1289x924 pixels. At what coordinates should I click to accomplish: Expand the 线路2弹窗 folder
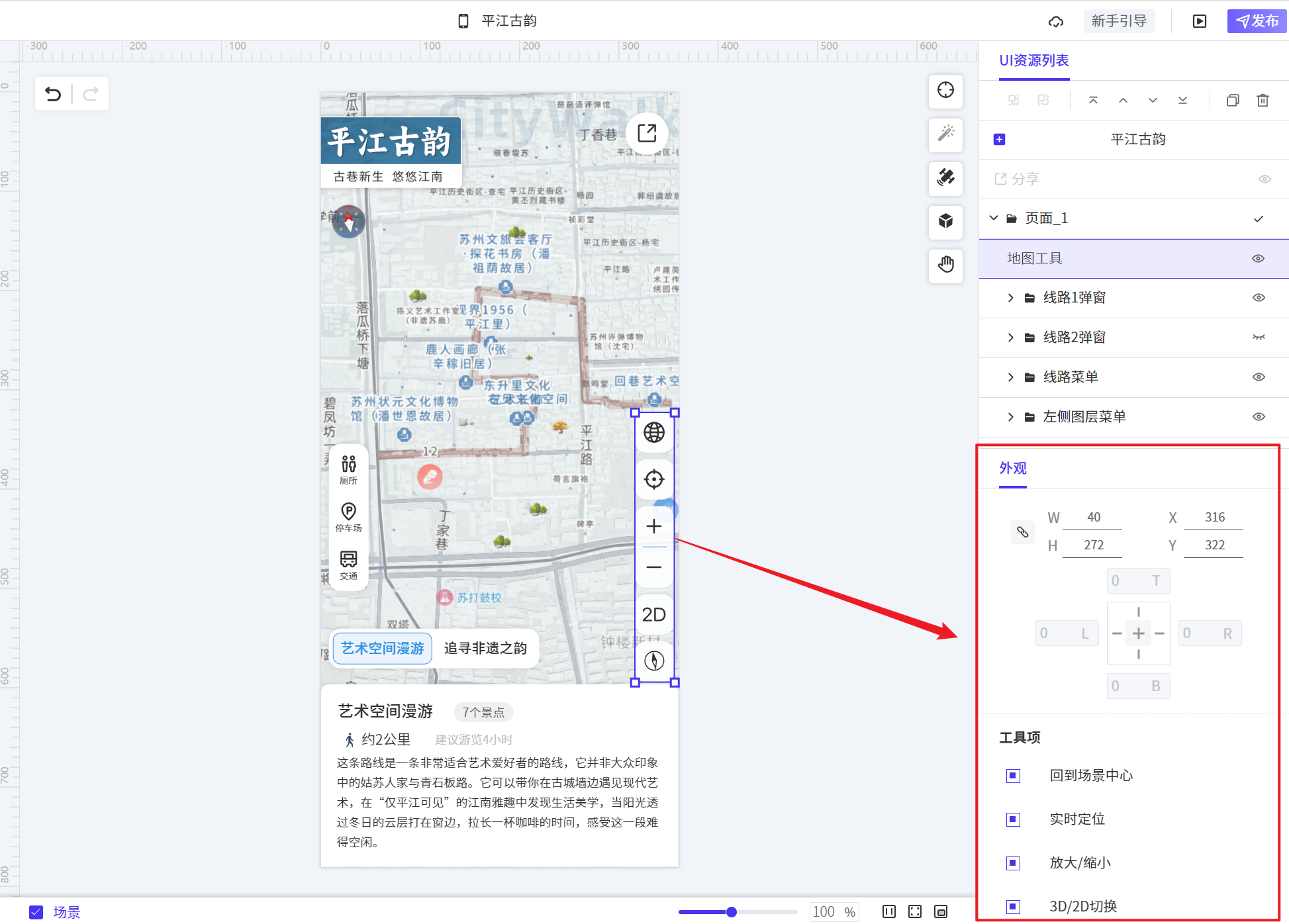pos(1010,338)
